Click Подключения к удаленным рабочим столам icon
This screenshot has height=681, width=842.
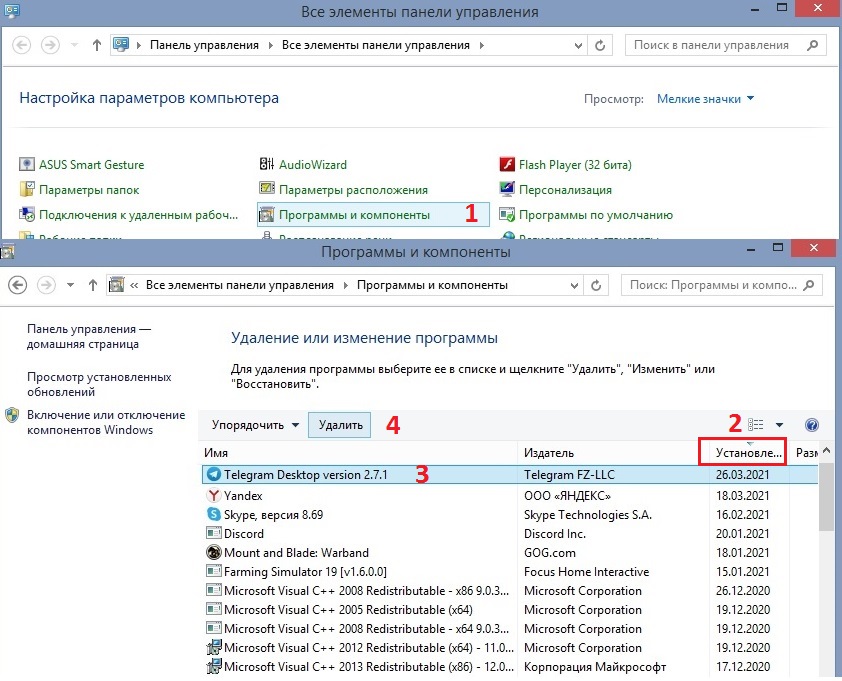coord(27,214)
